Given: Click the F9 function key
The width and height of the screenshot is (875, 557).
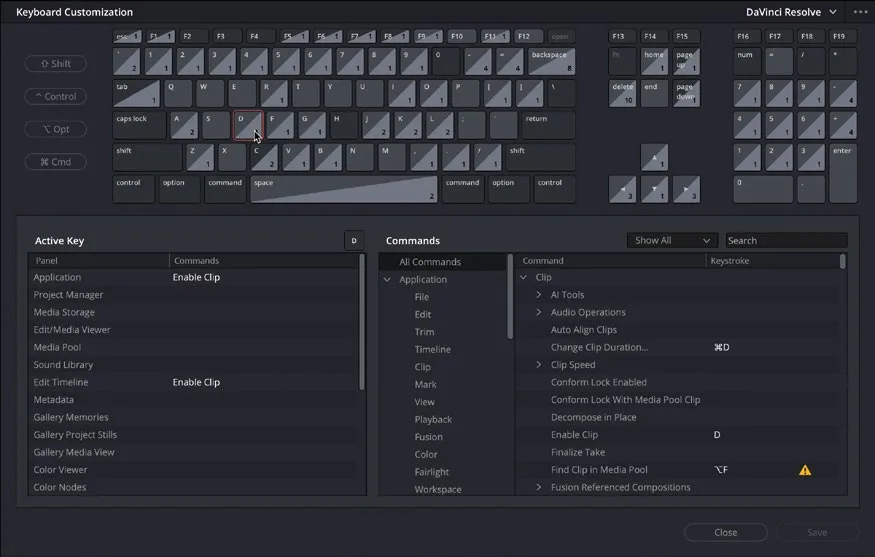Looking at the screenshot, I should click(x=428, y=36).
